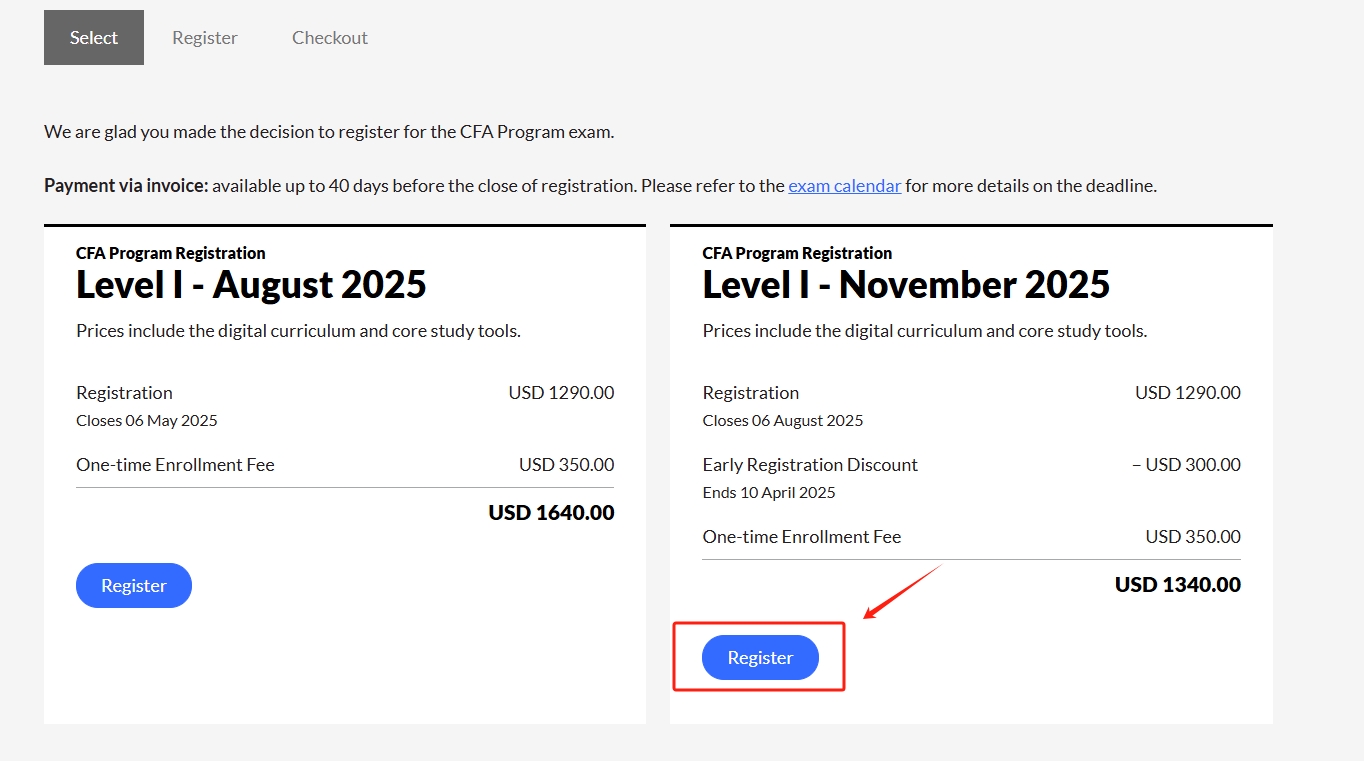This screenshot has height=761, width=1364.
Task: Click One-time Enrollment Fee in August card
Action: pos(175,465)
